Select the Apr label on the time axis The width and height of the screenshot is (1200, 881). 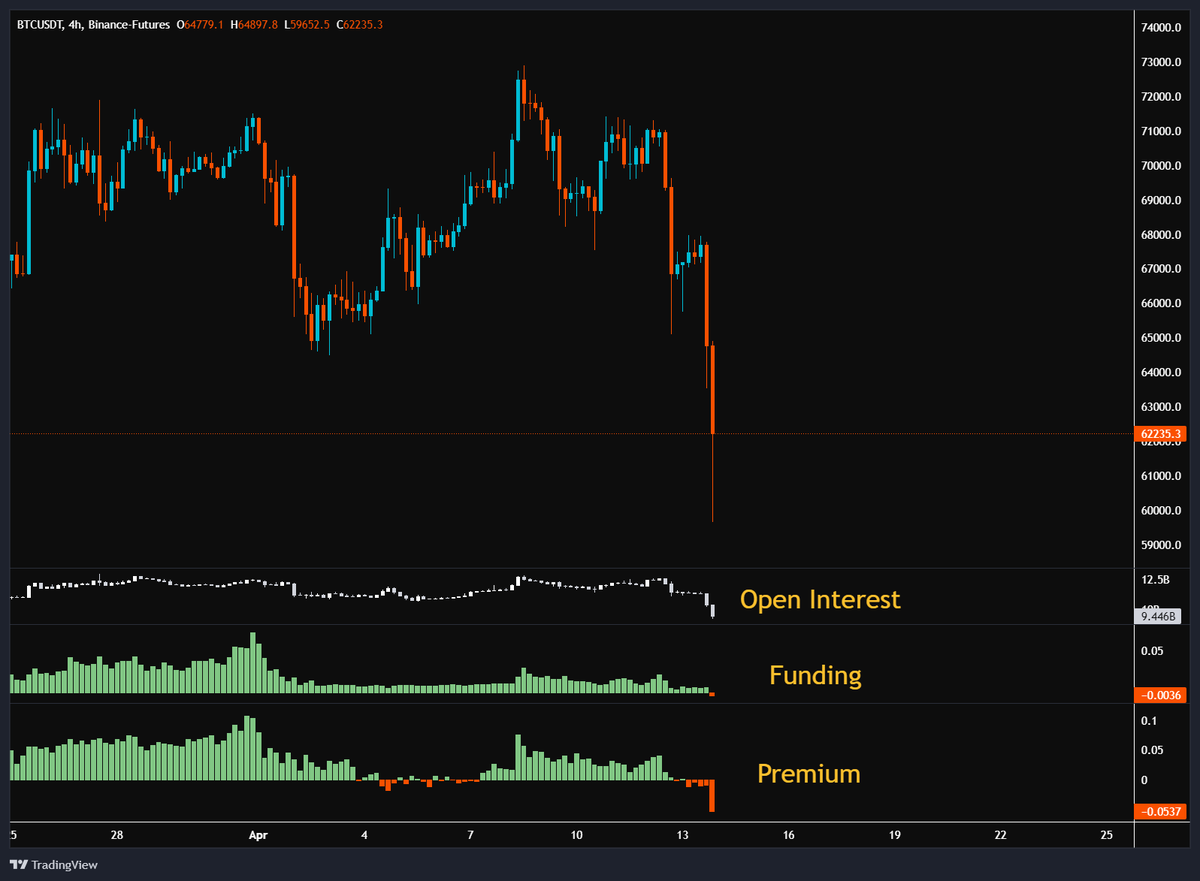tap(258, 835)
